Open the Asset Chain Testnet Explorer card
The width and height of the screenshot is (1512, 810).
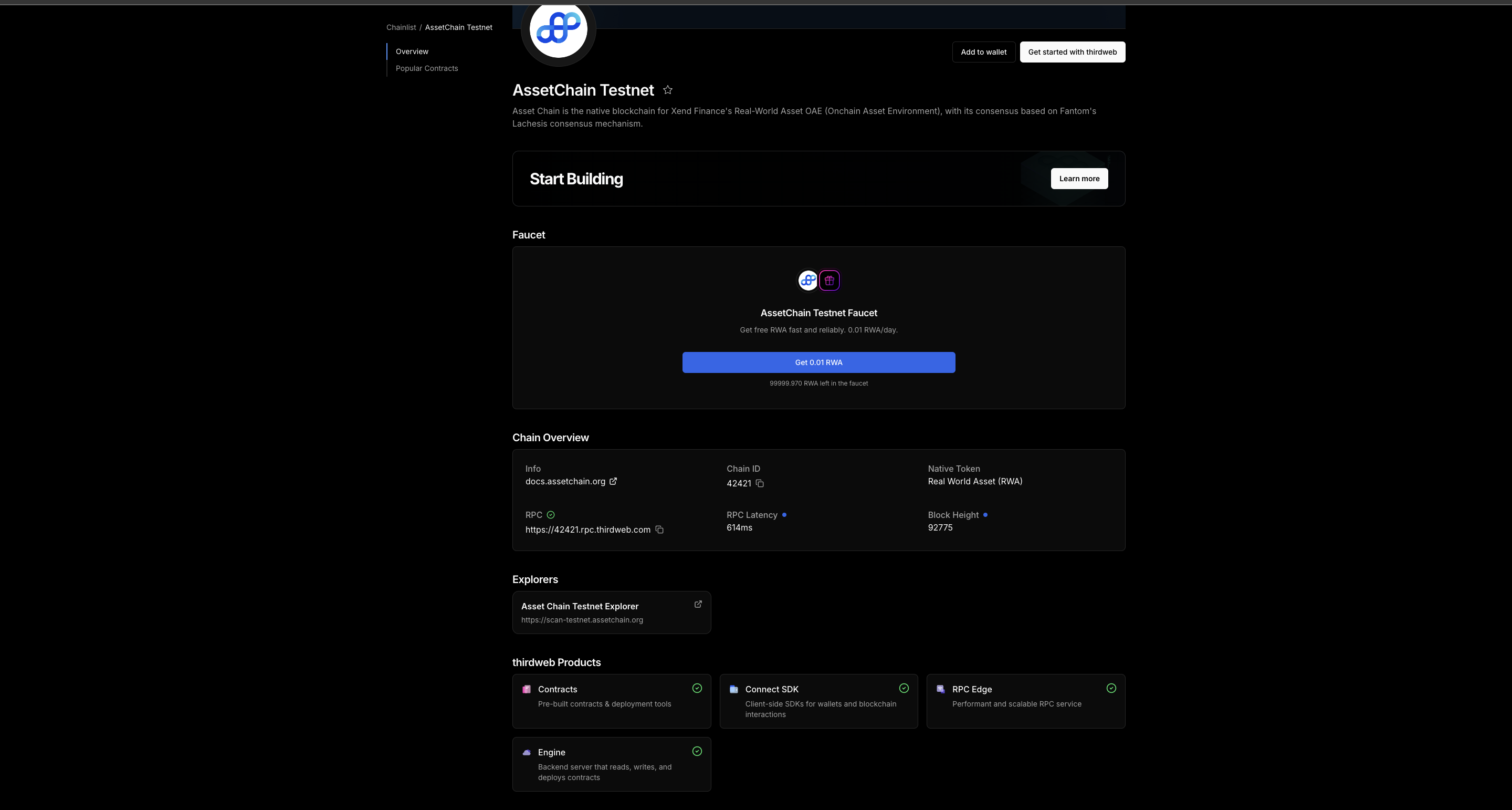[611, 612]
